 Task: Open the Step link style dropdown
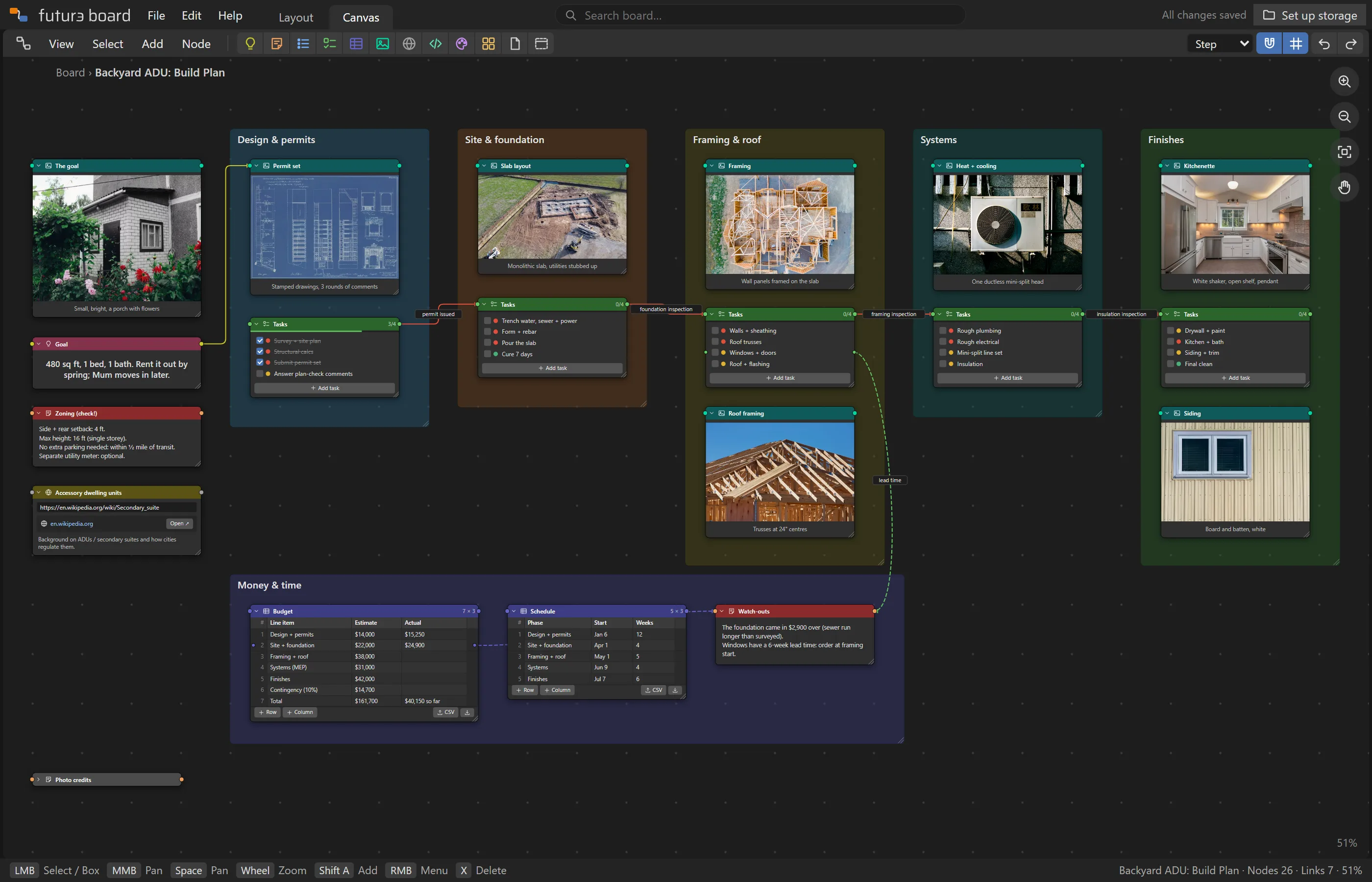[1221, 44]
